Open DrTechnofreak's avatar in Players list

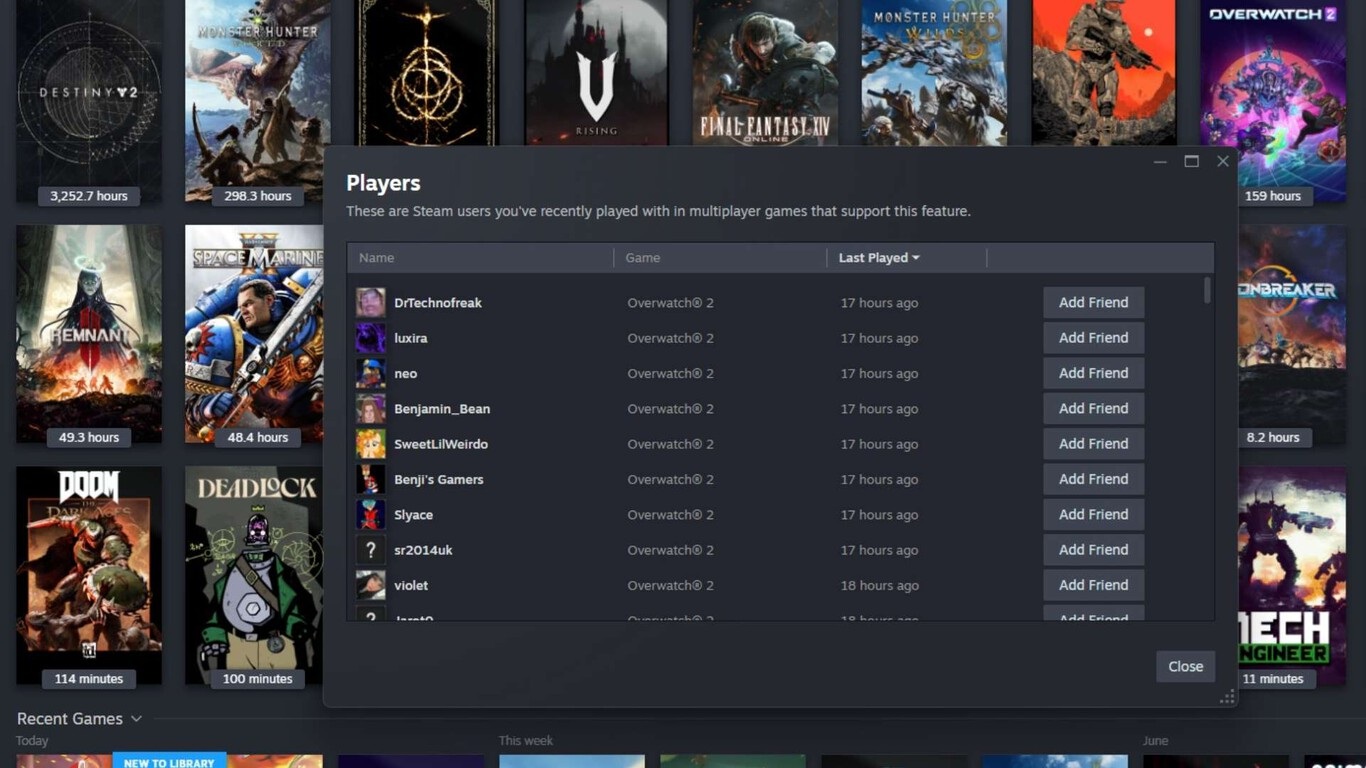371,303
